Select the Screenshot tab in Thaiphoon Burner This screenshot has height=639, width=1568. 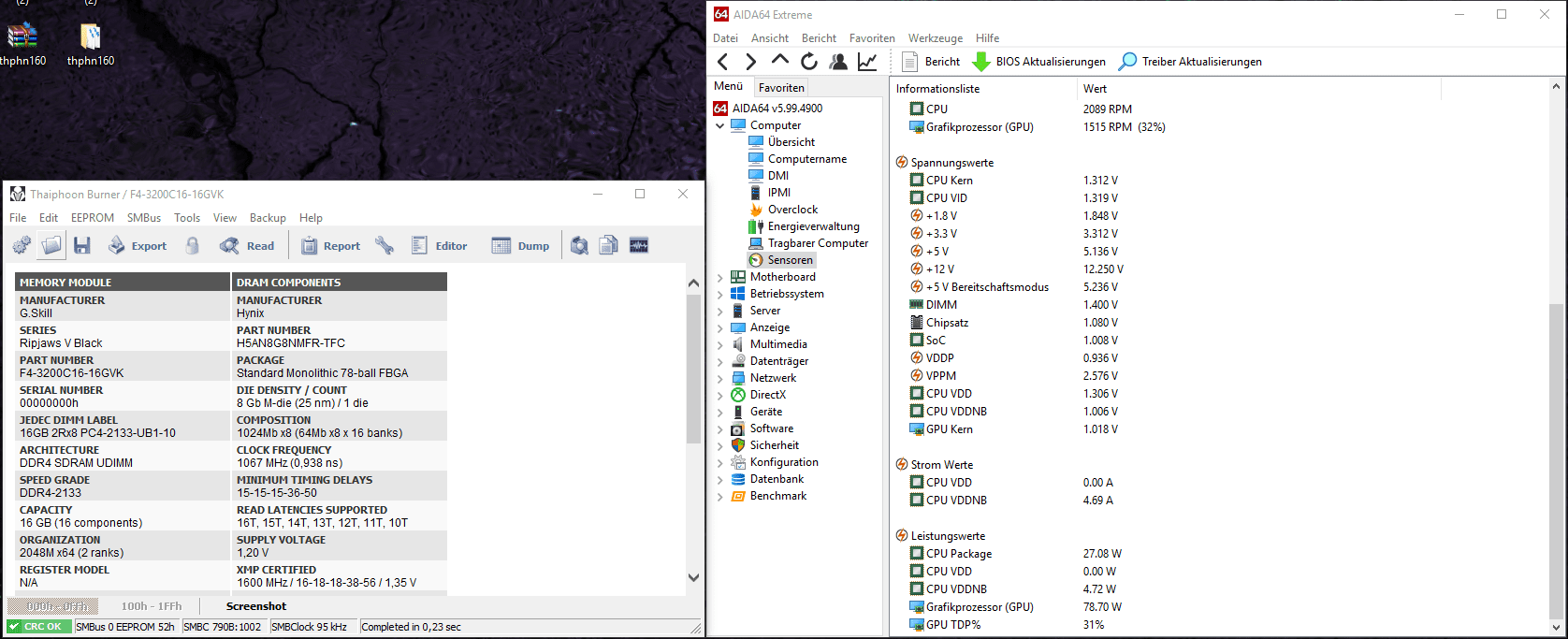pos(256,606)
